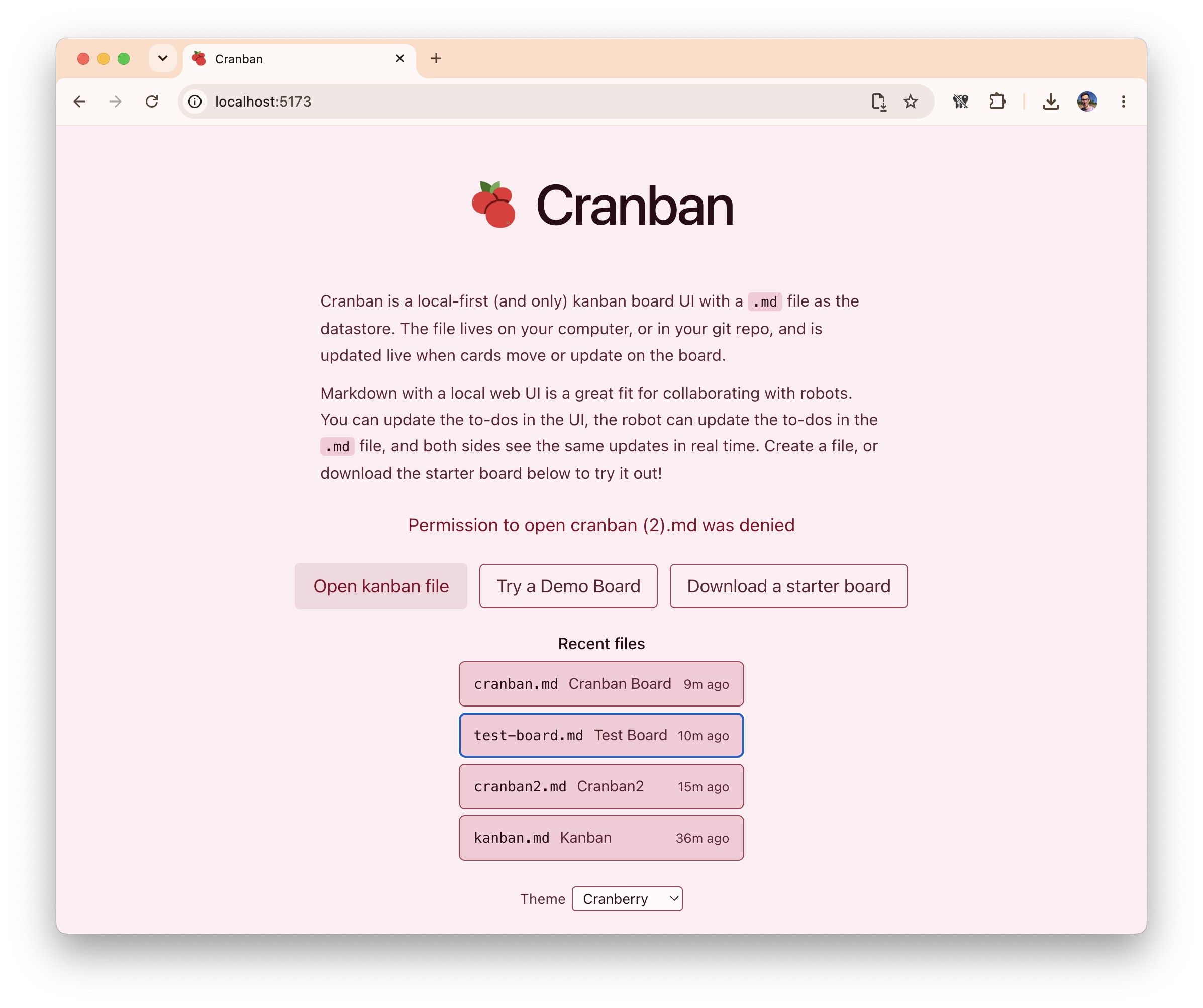Go back using the browser back arrow

[x=79, y=102]
